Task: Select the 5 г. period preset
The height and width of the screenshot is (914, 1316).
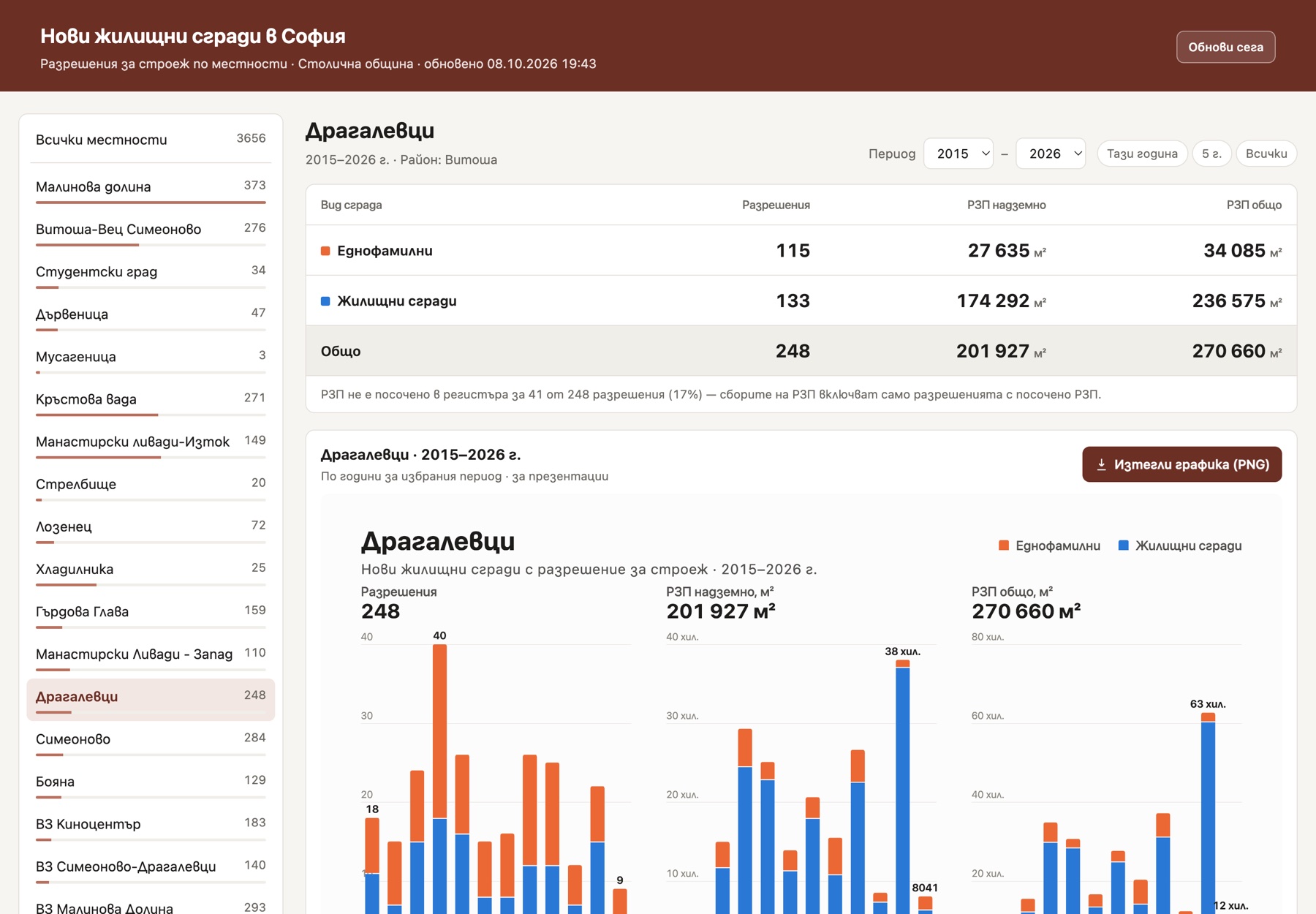Action: (x=1211, y=154)
